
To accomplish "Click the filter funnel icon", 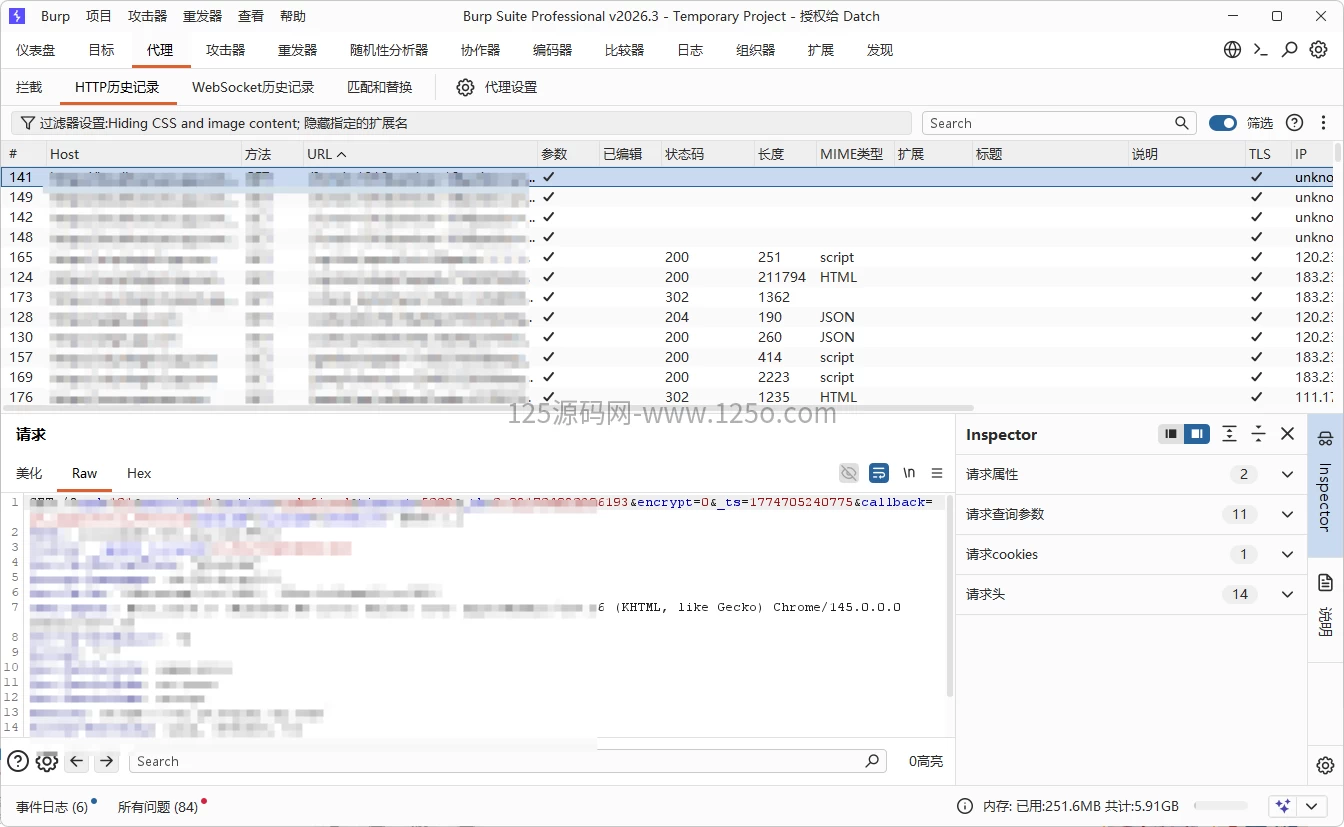I will pyautogui.click(x=26, y=123).
